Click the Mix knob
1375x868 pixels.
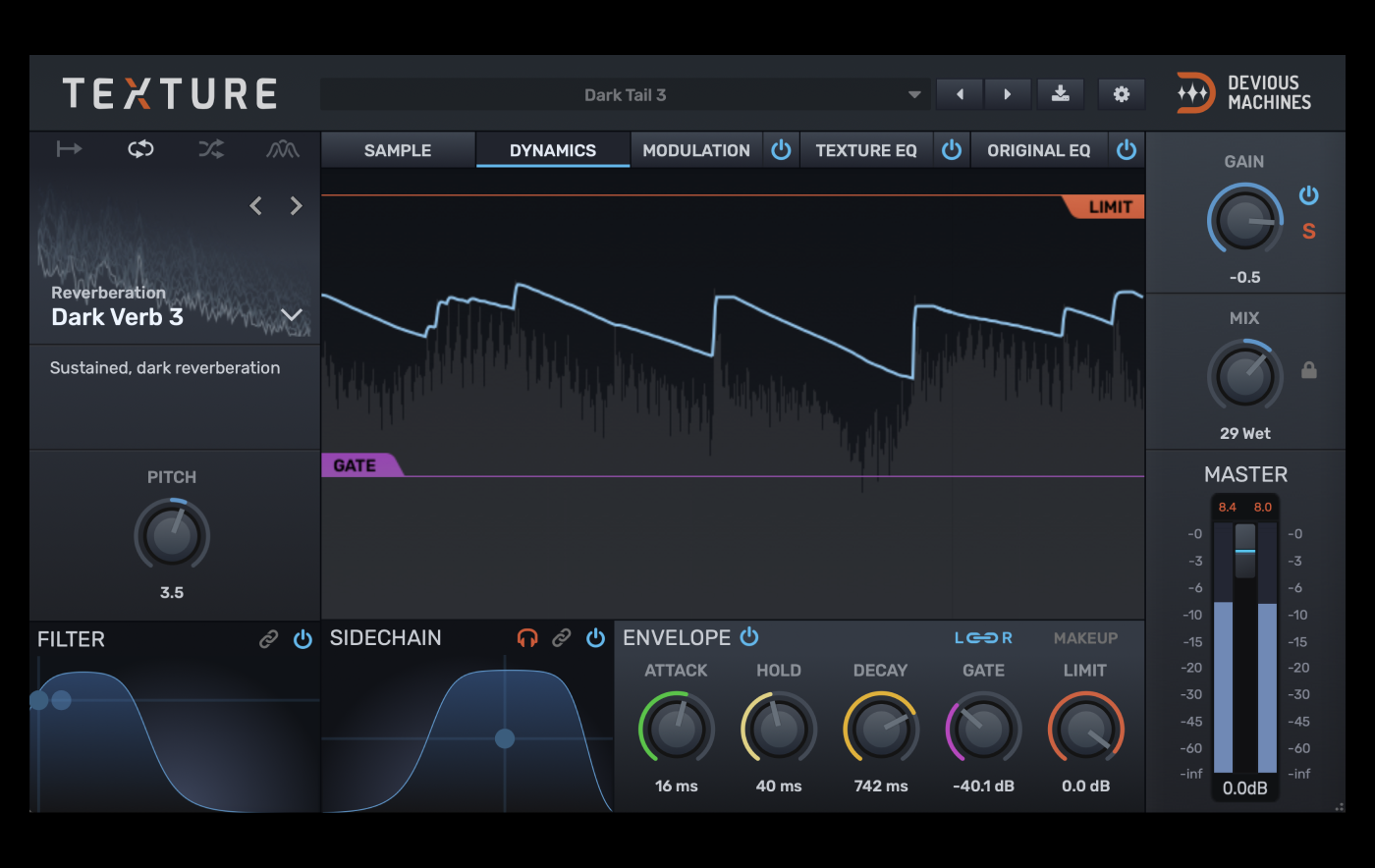1244,376
